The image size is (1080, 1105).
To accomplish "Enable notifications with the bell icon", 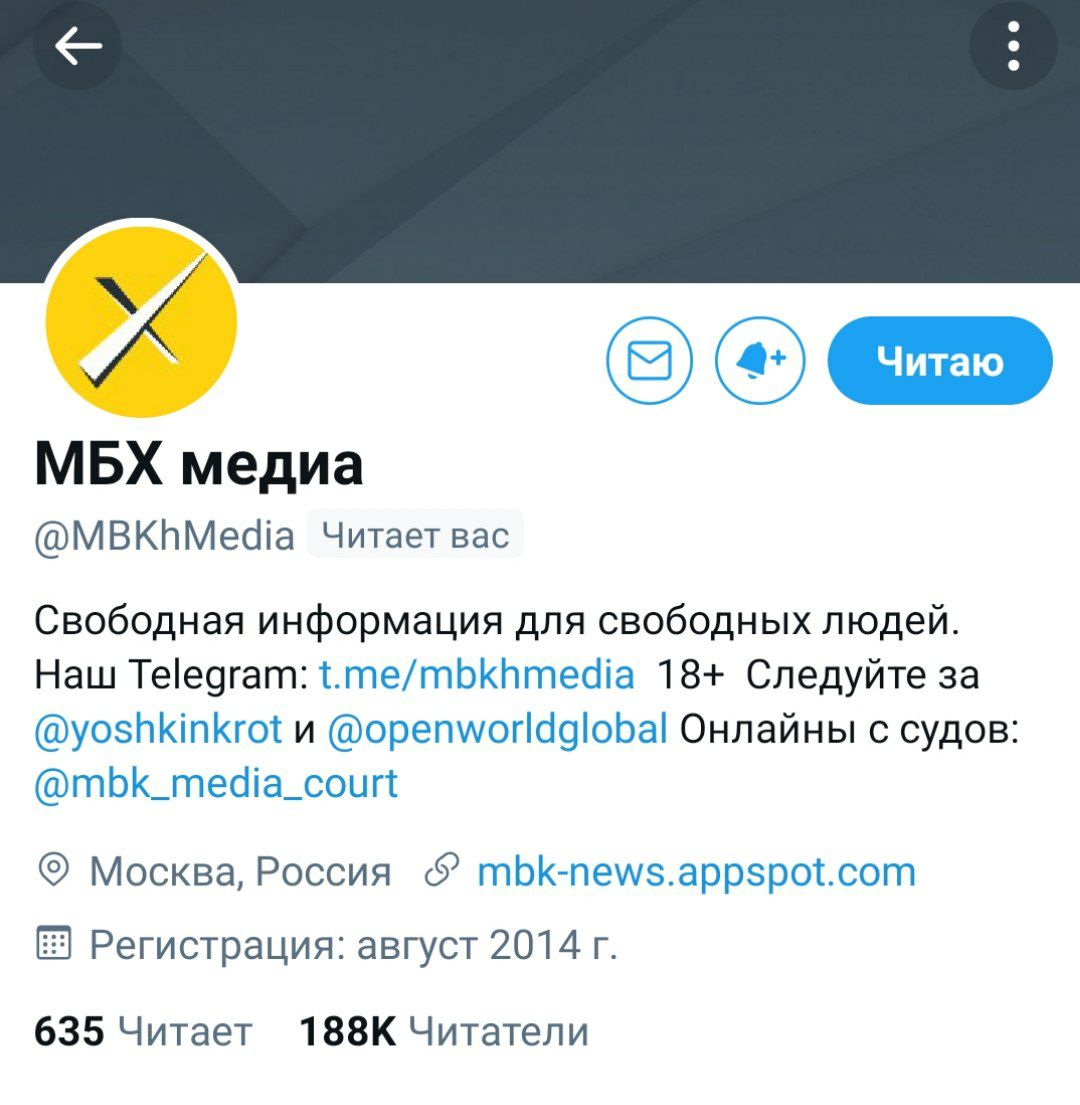I will coord(759,360).
